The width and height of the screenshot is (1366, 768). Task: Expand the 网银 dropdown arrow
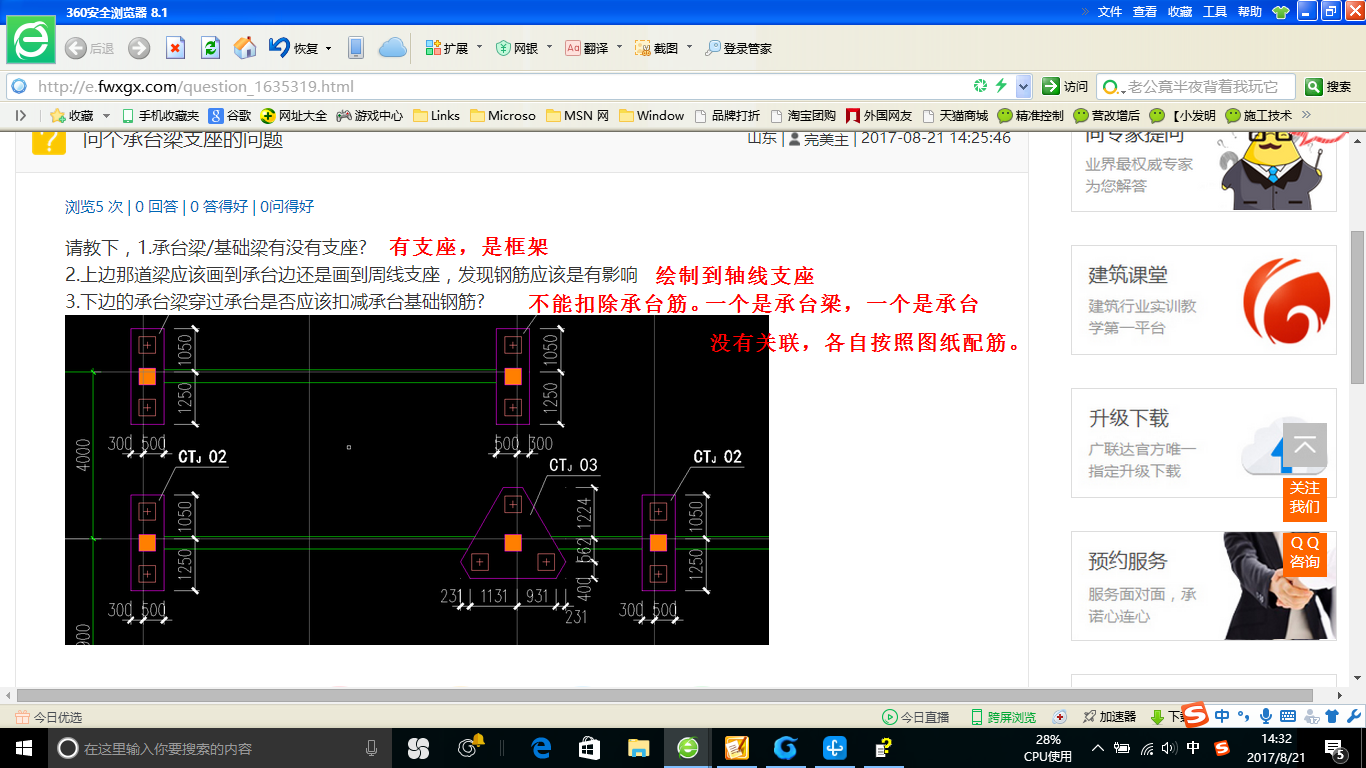pos(549,47)
